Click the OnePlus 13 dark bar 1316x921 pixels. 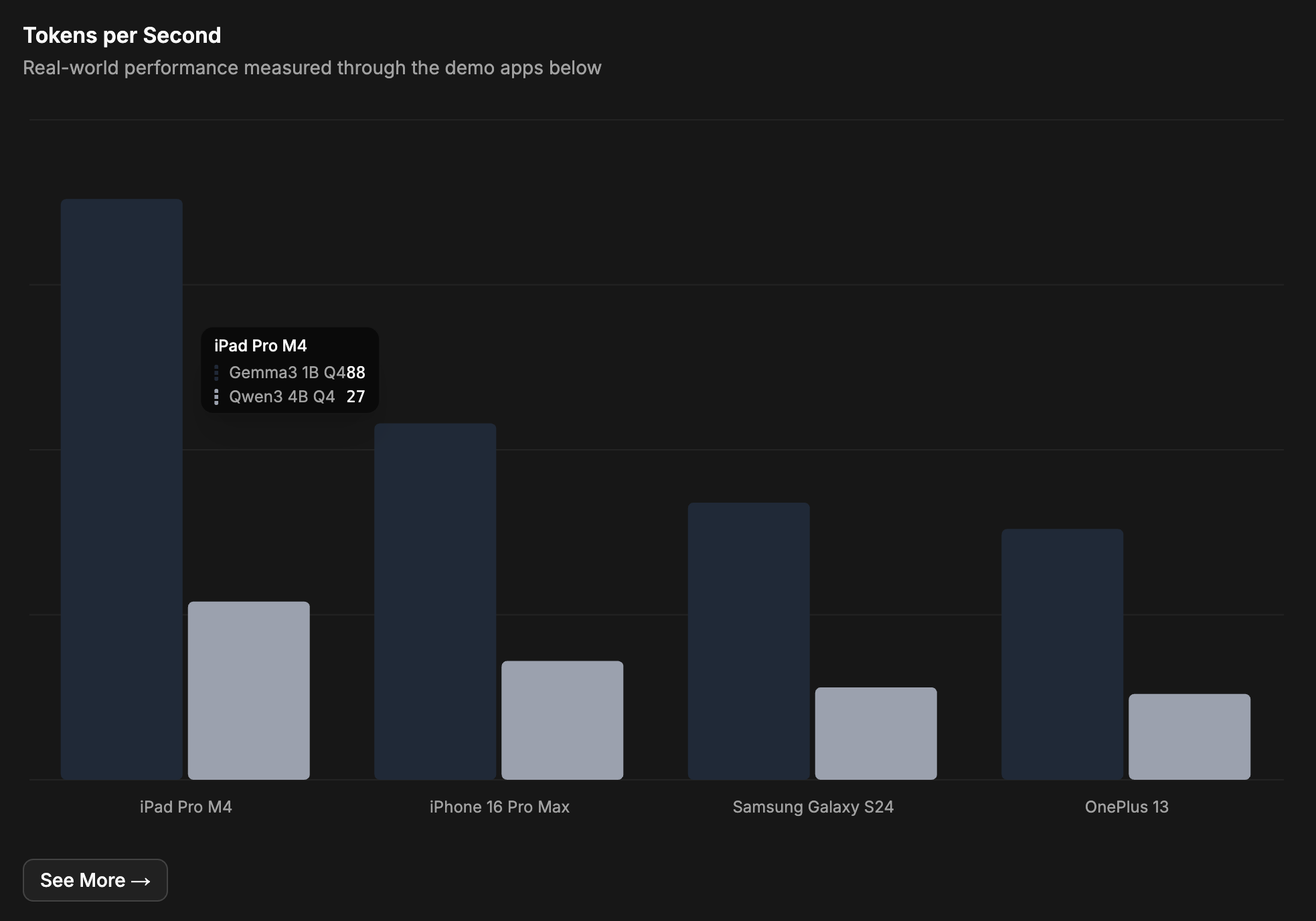coord(1062,654)
